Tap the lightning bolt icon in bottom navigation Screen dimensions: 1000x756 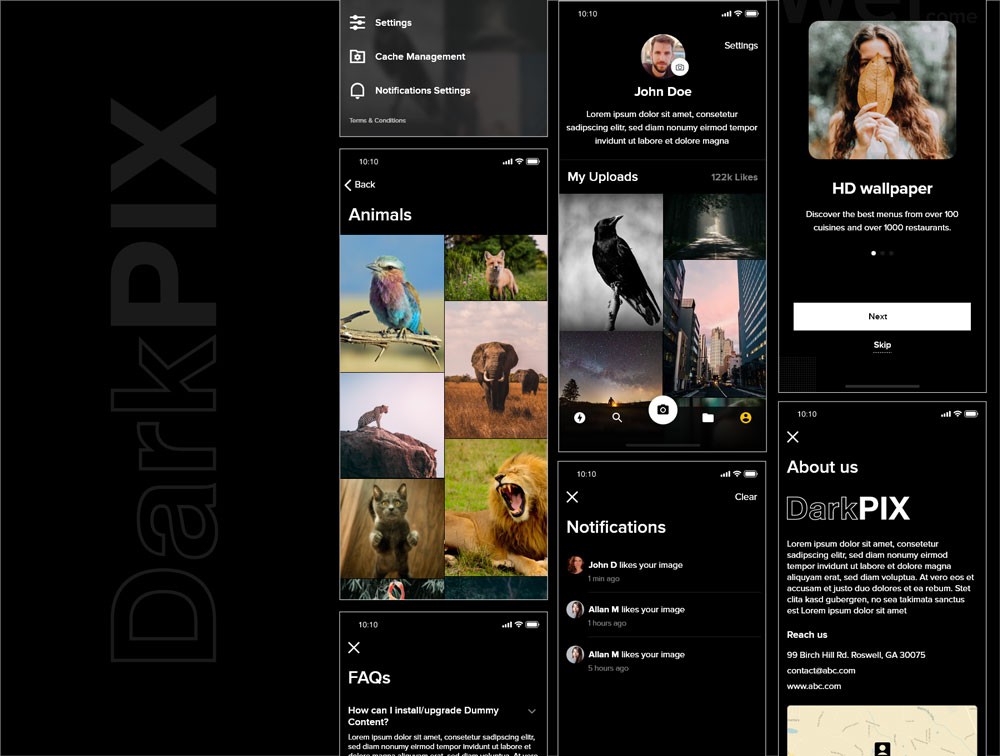(x=580, y=418)
